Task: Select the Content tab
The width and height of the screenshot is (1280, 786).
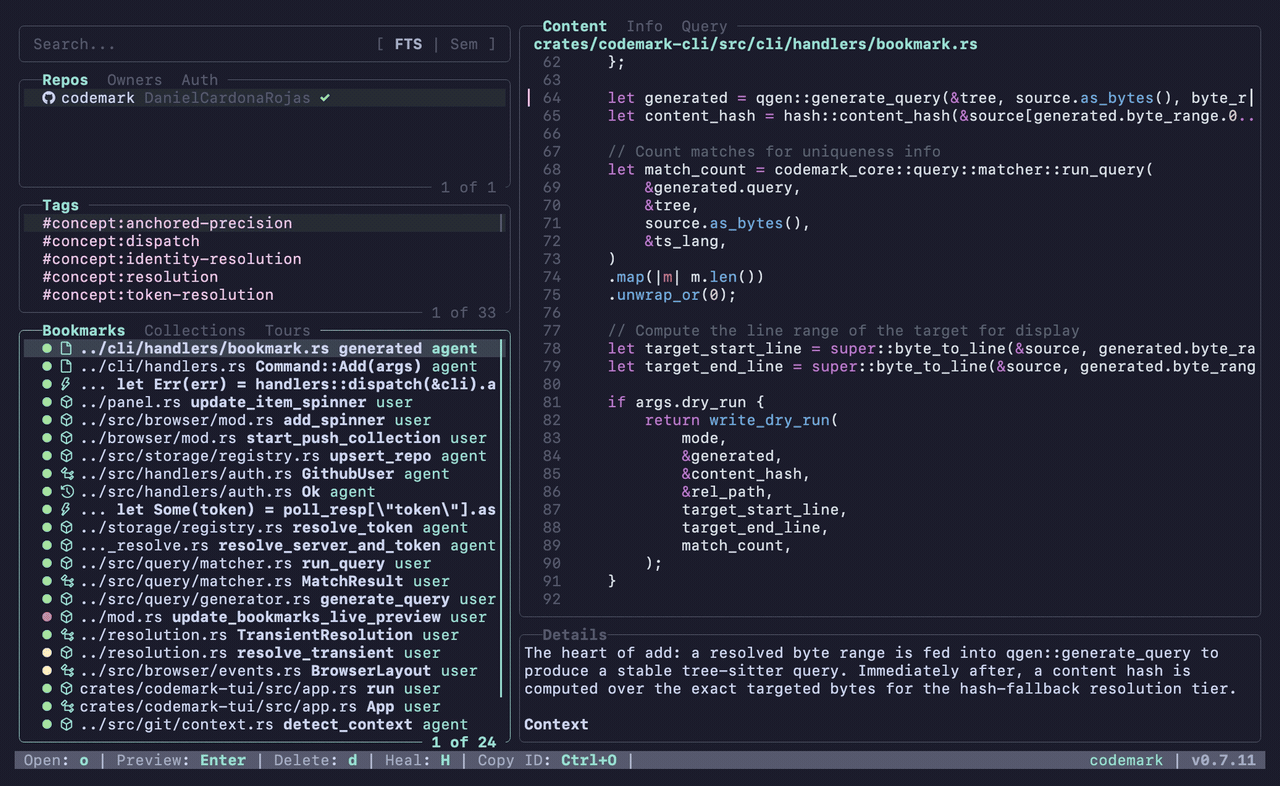Action: tap(574, 26)
